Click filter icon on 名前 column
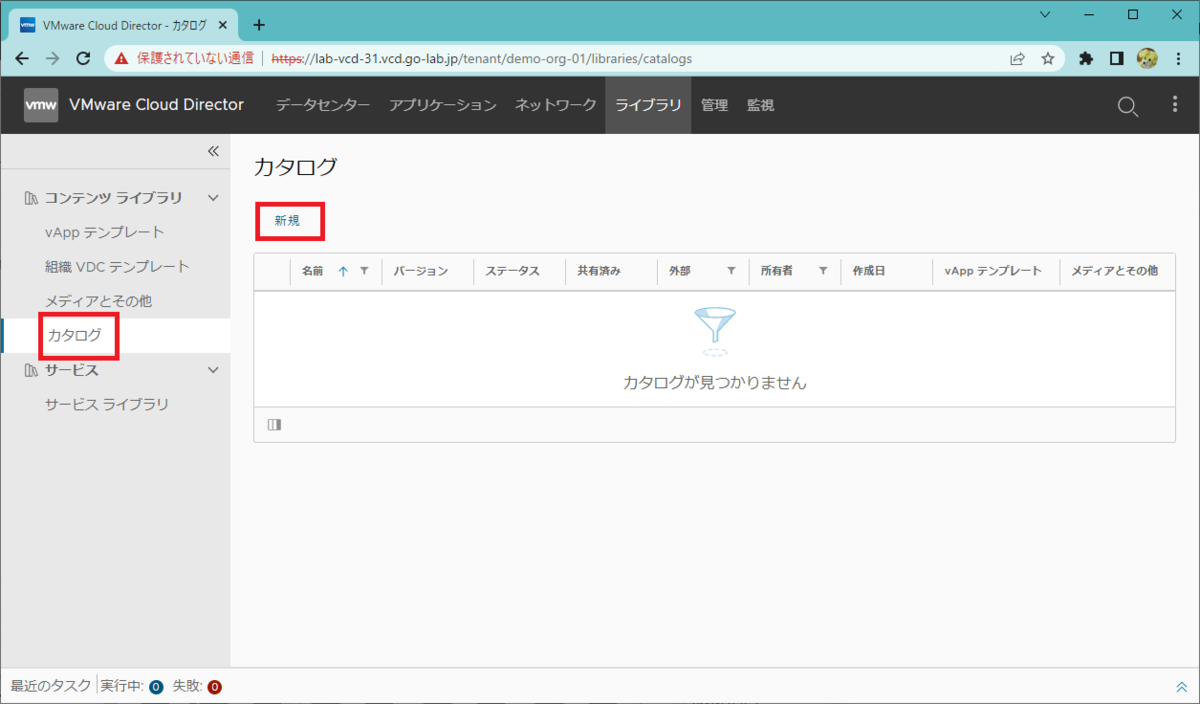The image size is (1200, 704). click(364, 271)
